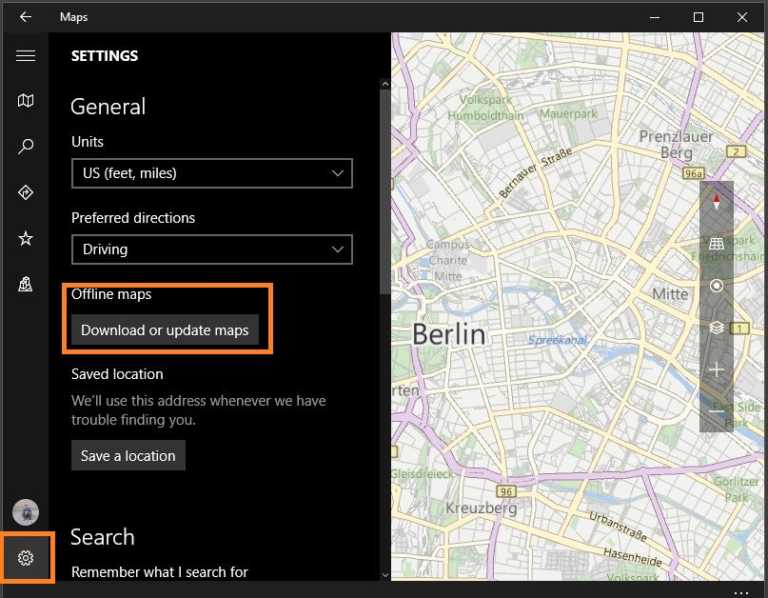Click the Prenzlauer Berg map label
Viewport: 768px width, 598px height.
point(676,144)
